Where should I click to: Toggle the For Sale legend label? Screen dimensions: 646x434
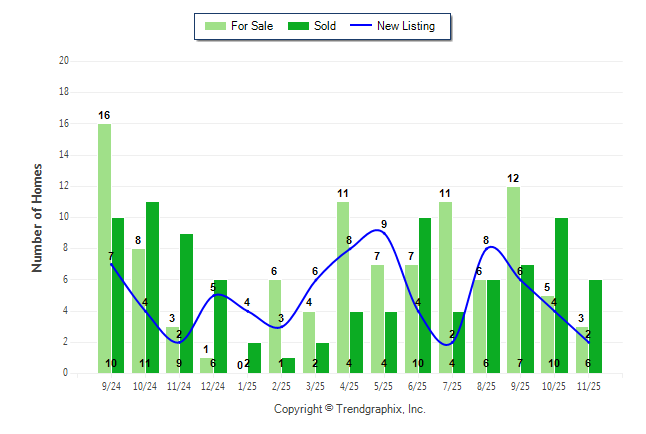click(x=254, y=26)
